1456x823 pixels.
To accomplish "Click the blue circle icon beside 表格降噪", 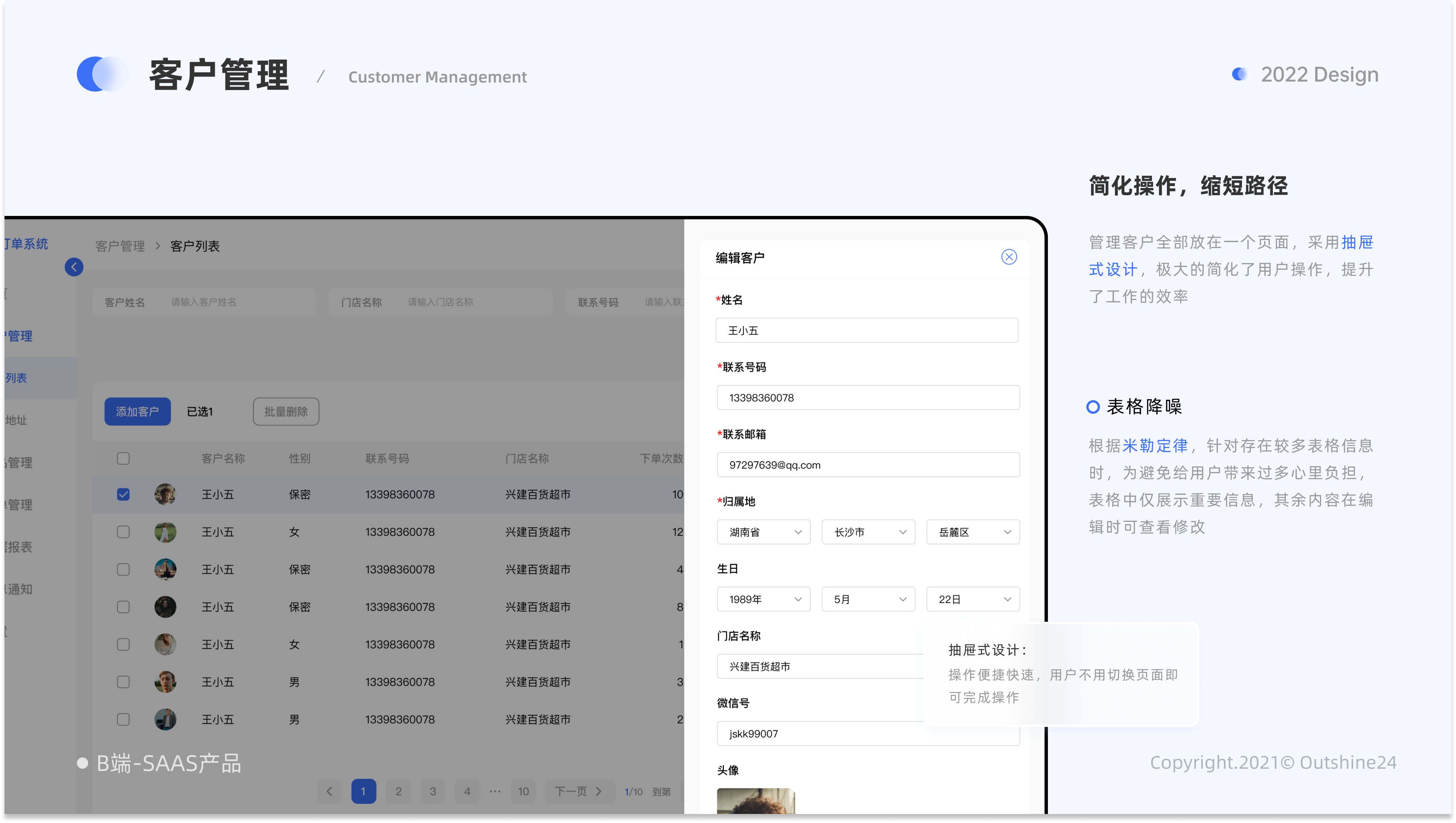I will click(x=1093, y=406).
